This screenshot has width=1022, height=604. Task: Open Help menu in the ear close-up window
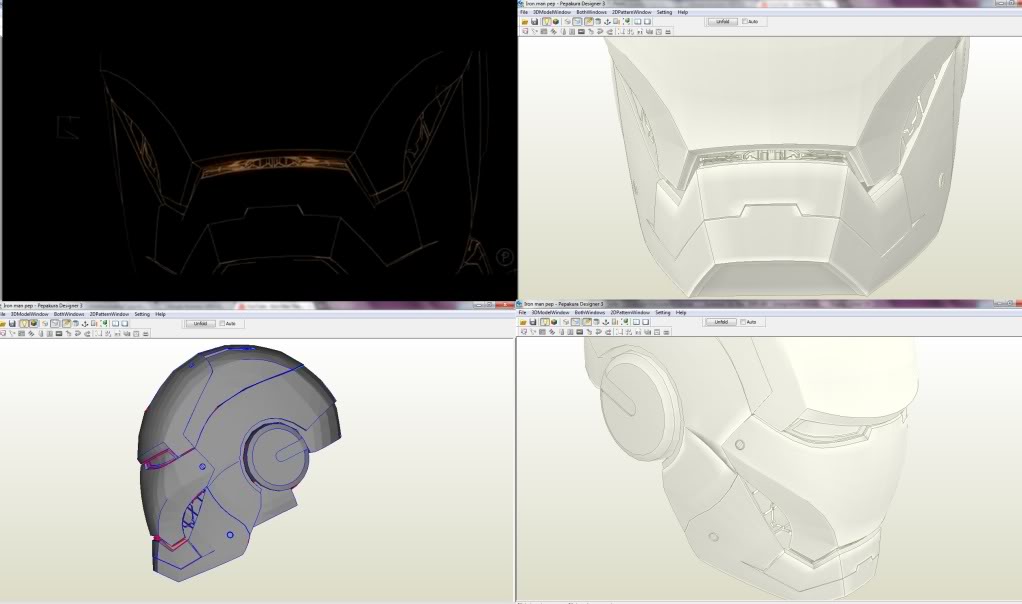point(681,313)
